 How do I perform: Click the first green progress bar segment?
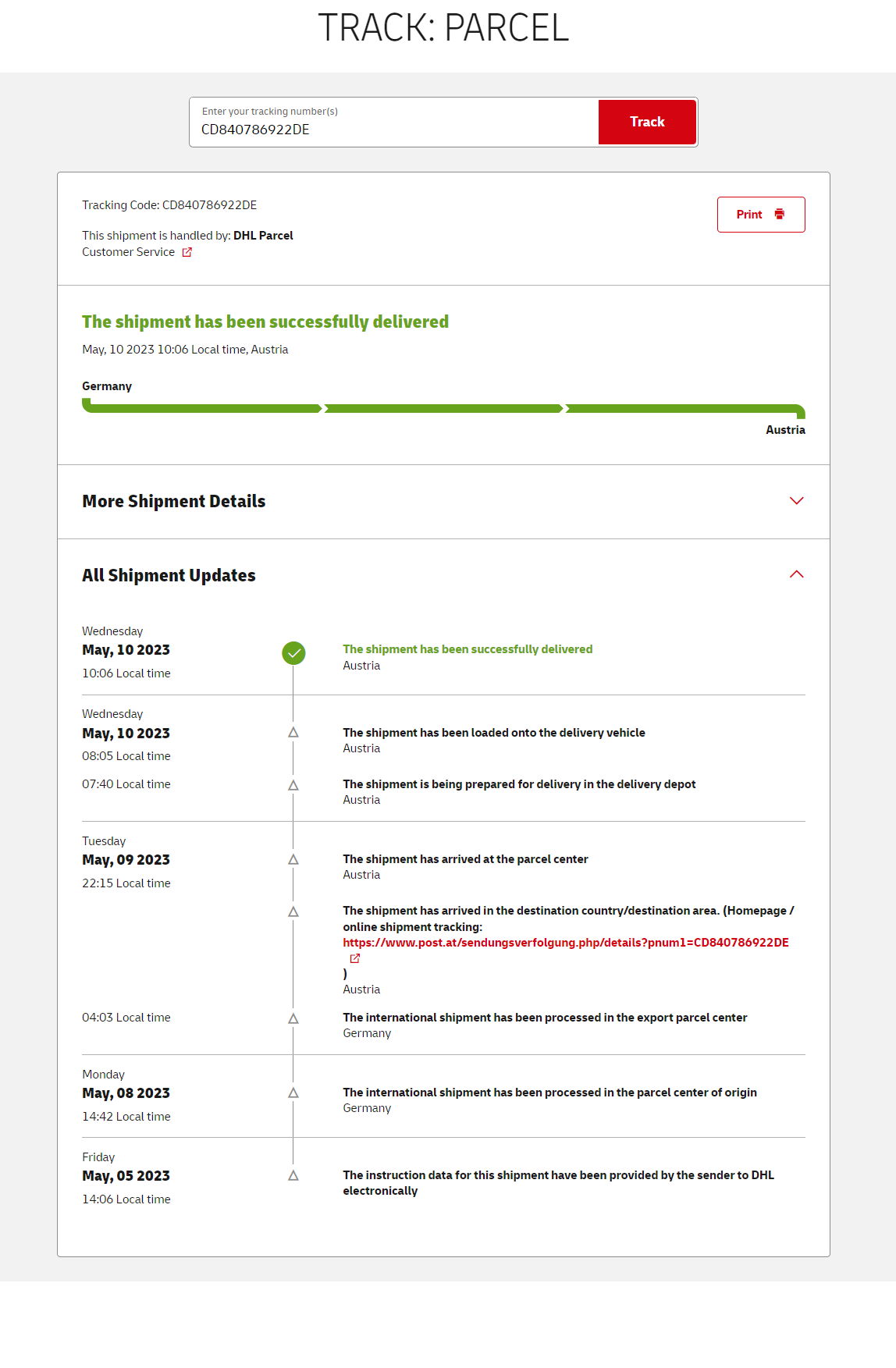pyautogui.click(x=202, y=408)
